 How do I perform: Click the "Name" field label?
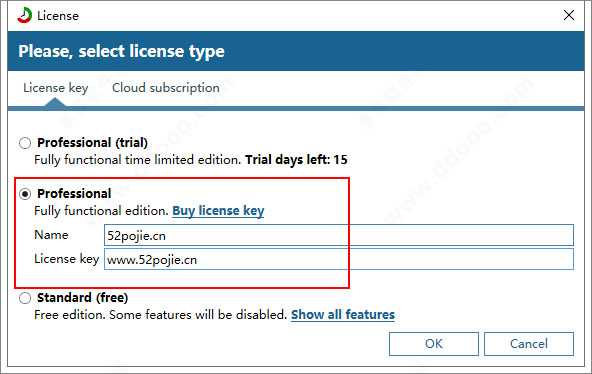pos(51,235)
